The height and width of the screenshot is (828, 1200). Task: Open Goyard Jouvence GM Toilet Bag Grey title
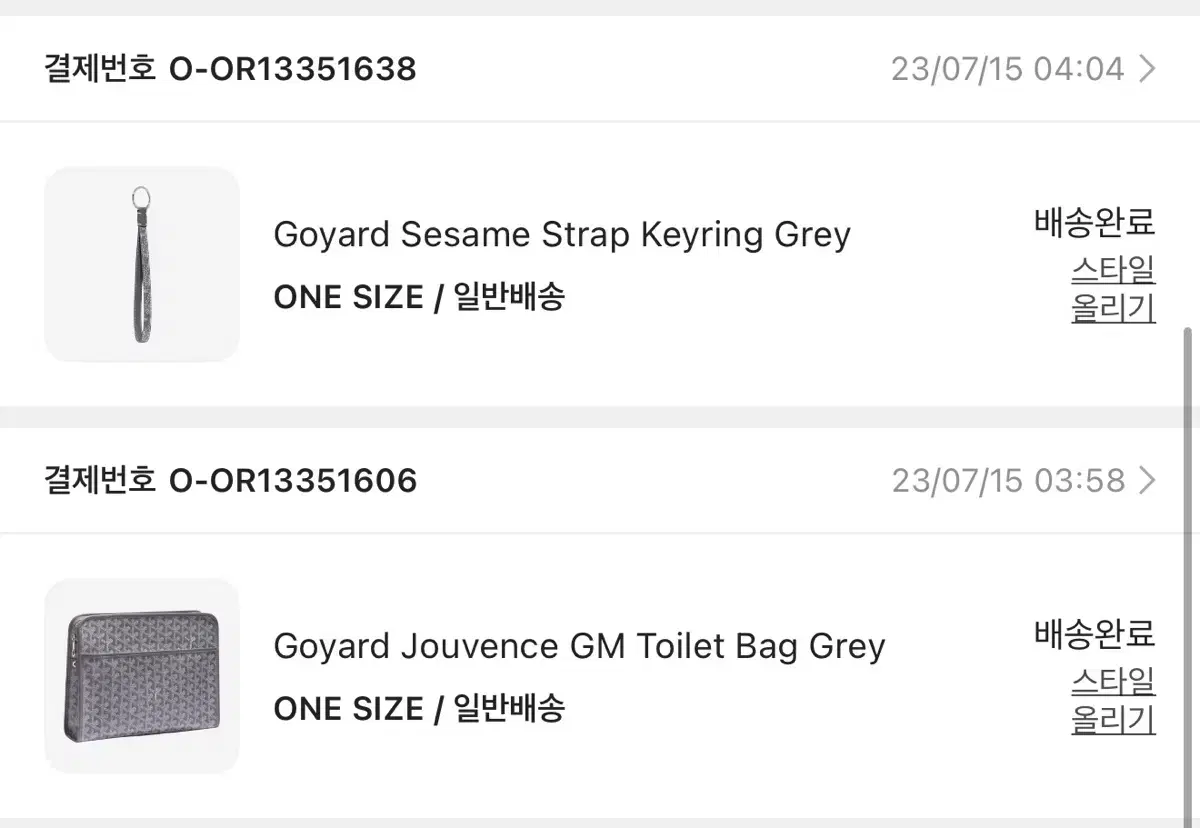[579, 646]
